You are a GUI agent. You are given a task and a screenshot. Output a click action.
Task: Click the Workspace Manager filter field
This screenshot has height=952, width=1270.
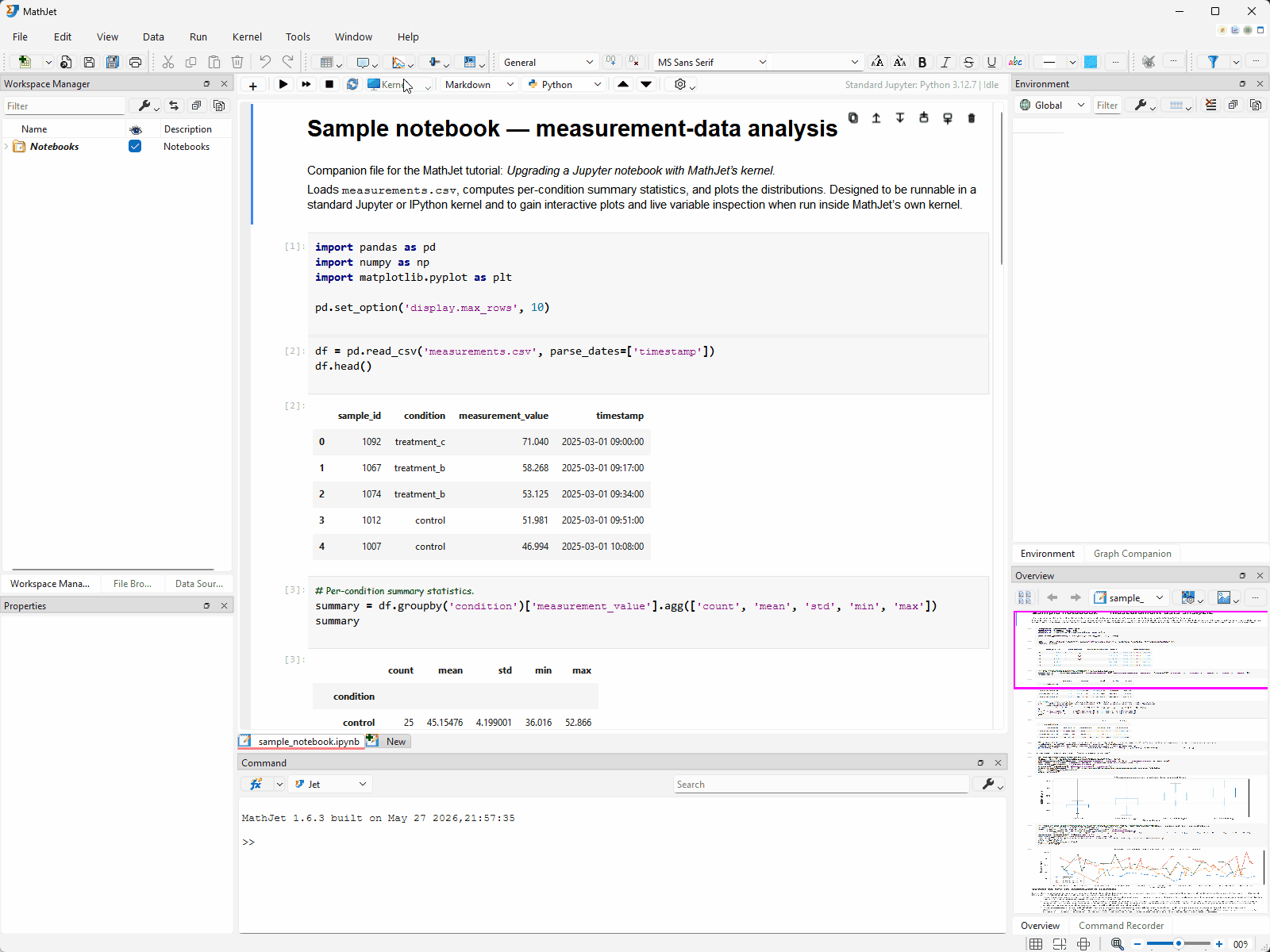click(64, 106)
